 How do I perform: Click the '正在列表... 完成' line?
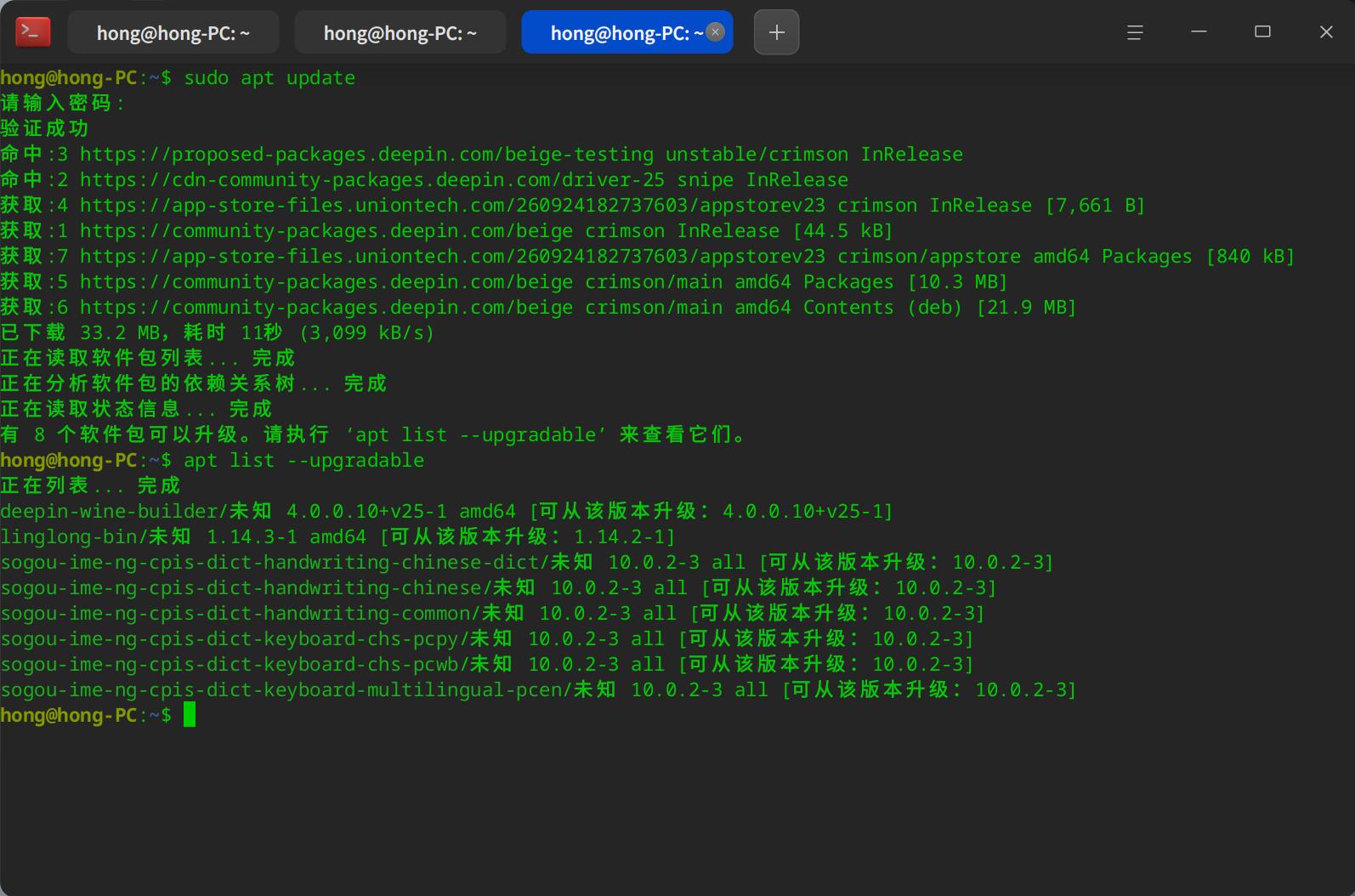pyautogui.click(x=90, y=485)
